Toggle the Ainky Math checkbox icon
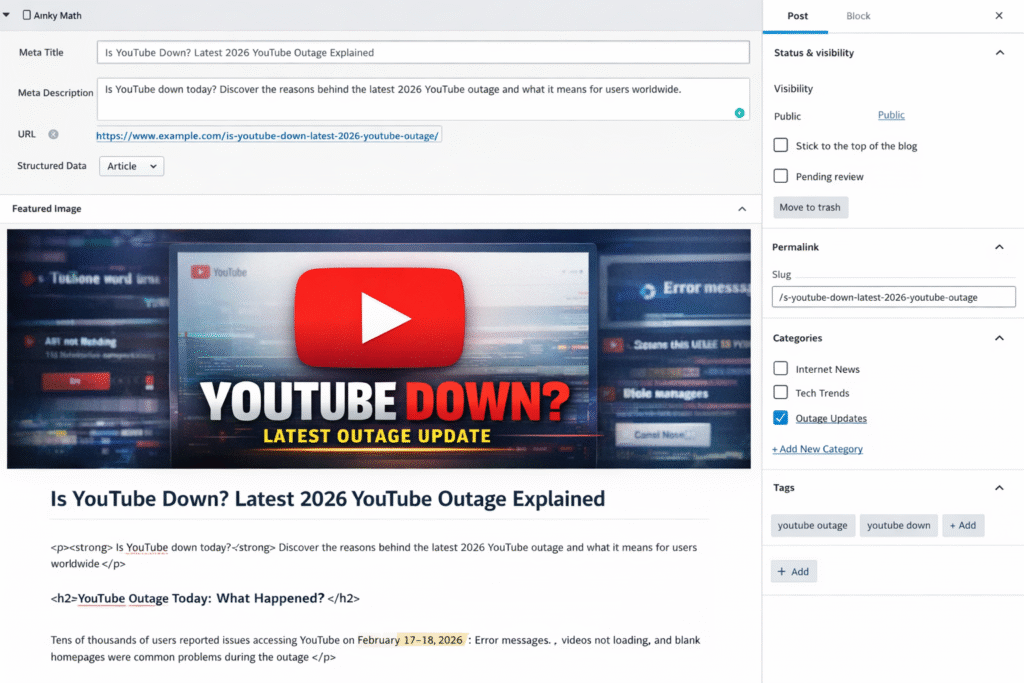The width and height of the screenshot is (1024, 683). tap(27, 14)
